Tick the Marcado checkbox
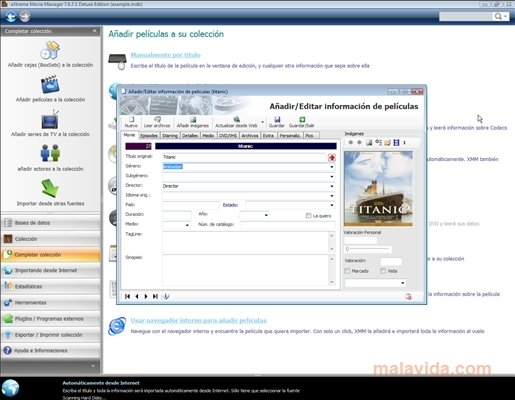Screen dimensions: 515x400 pos(347,271)
